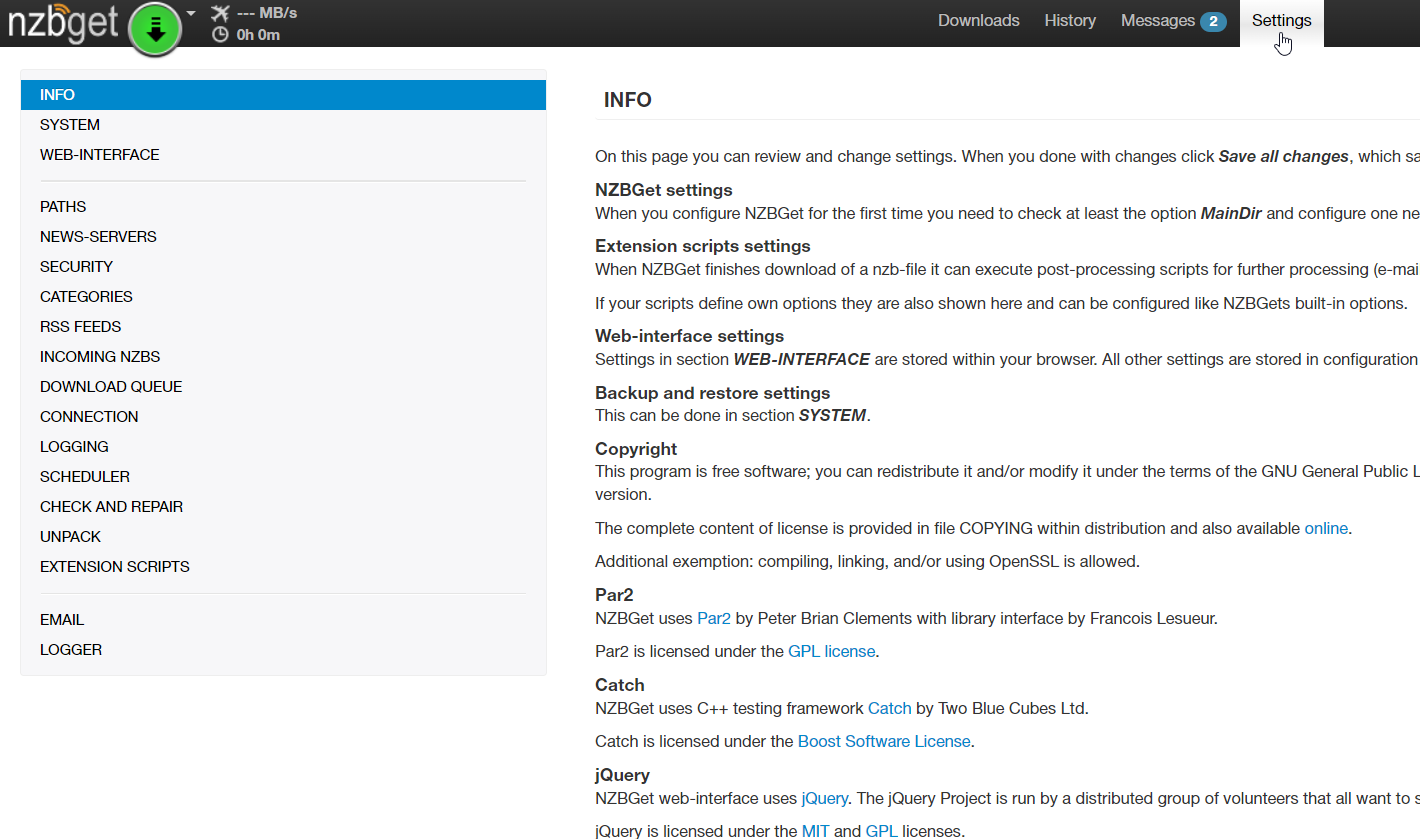Click the 'Backup and restore settings' heading
The height and width of the screenshot is (839, 1420).
[x=713, y=393]
